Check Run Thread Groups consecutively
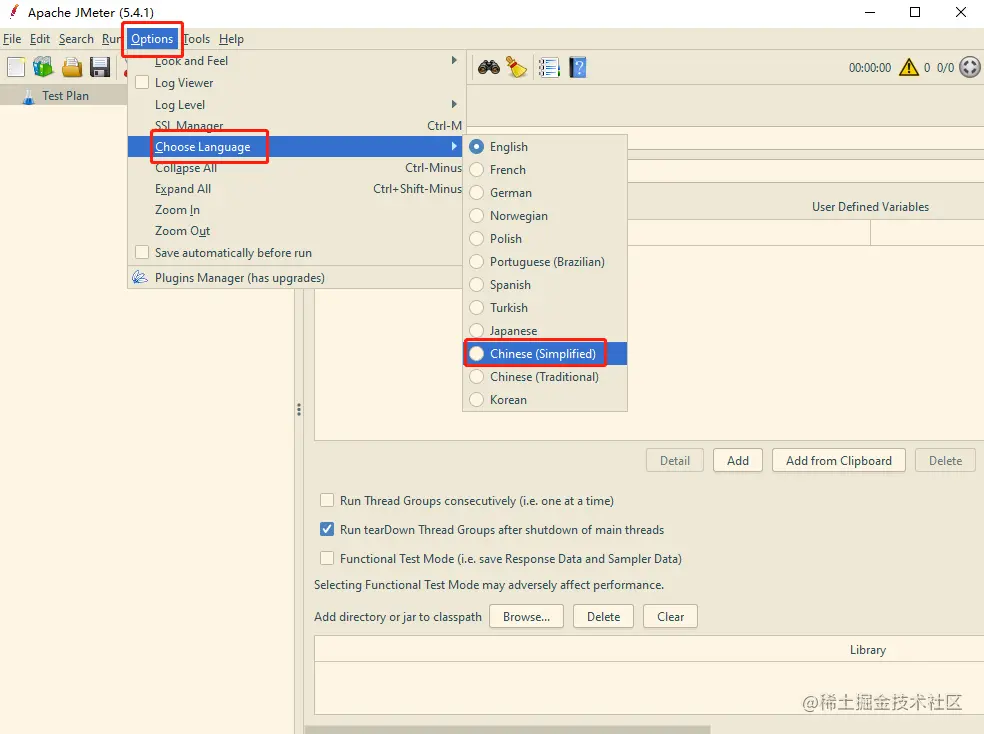Screen dimensions: 984x734 point(327,501)
